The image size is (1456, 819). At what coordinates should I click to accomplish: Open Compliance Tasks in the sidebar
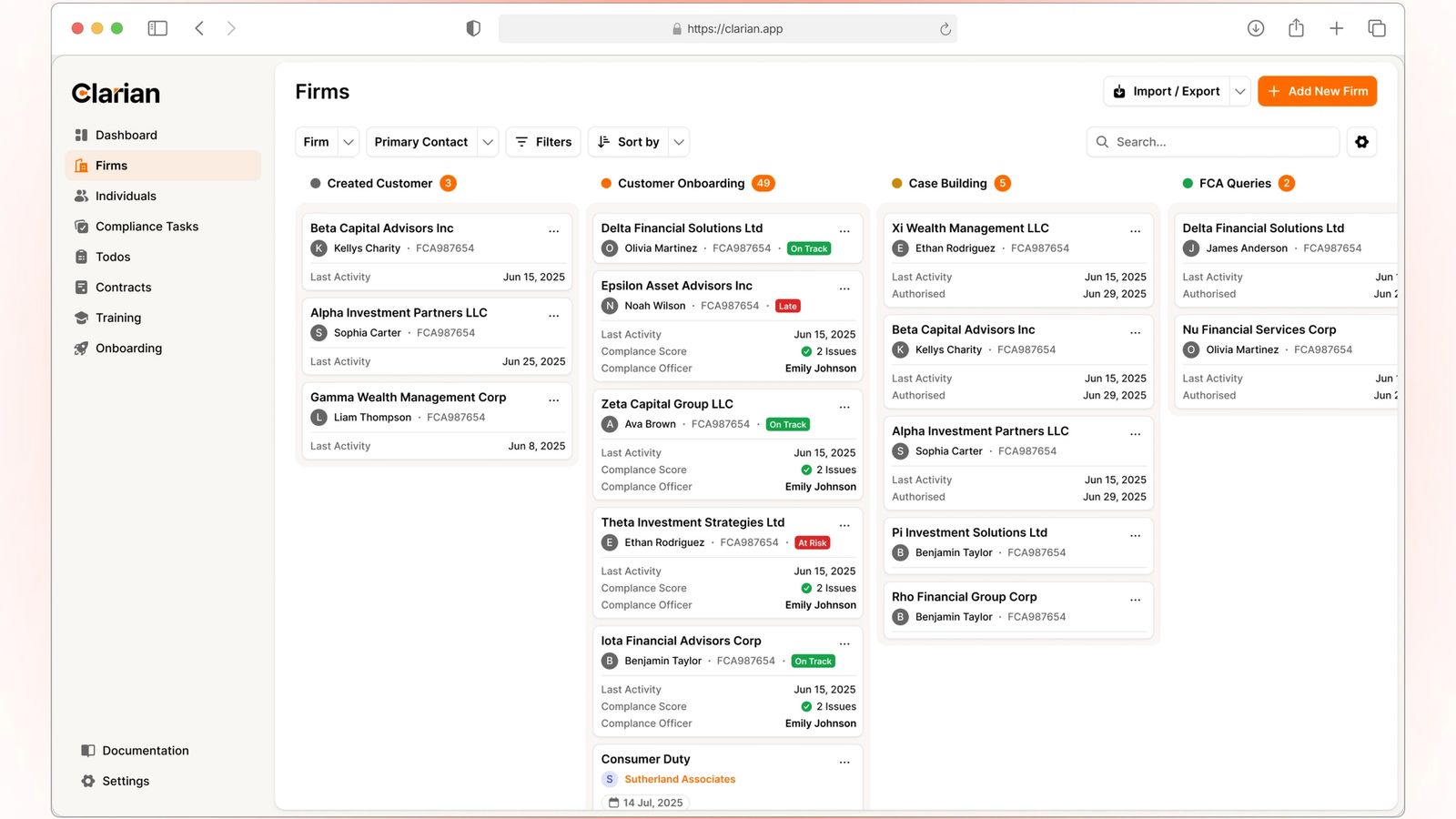[163, 227]
